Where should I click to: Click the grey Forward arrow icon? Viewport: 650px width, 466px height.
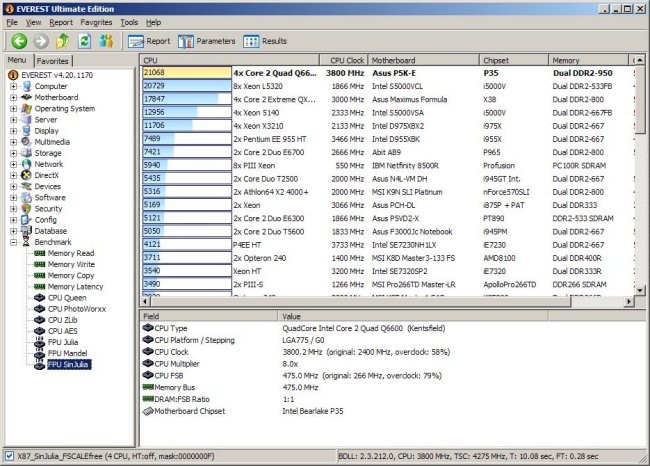pos(41,41)
